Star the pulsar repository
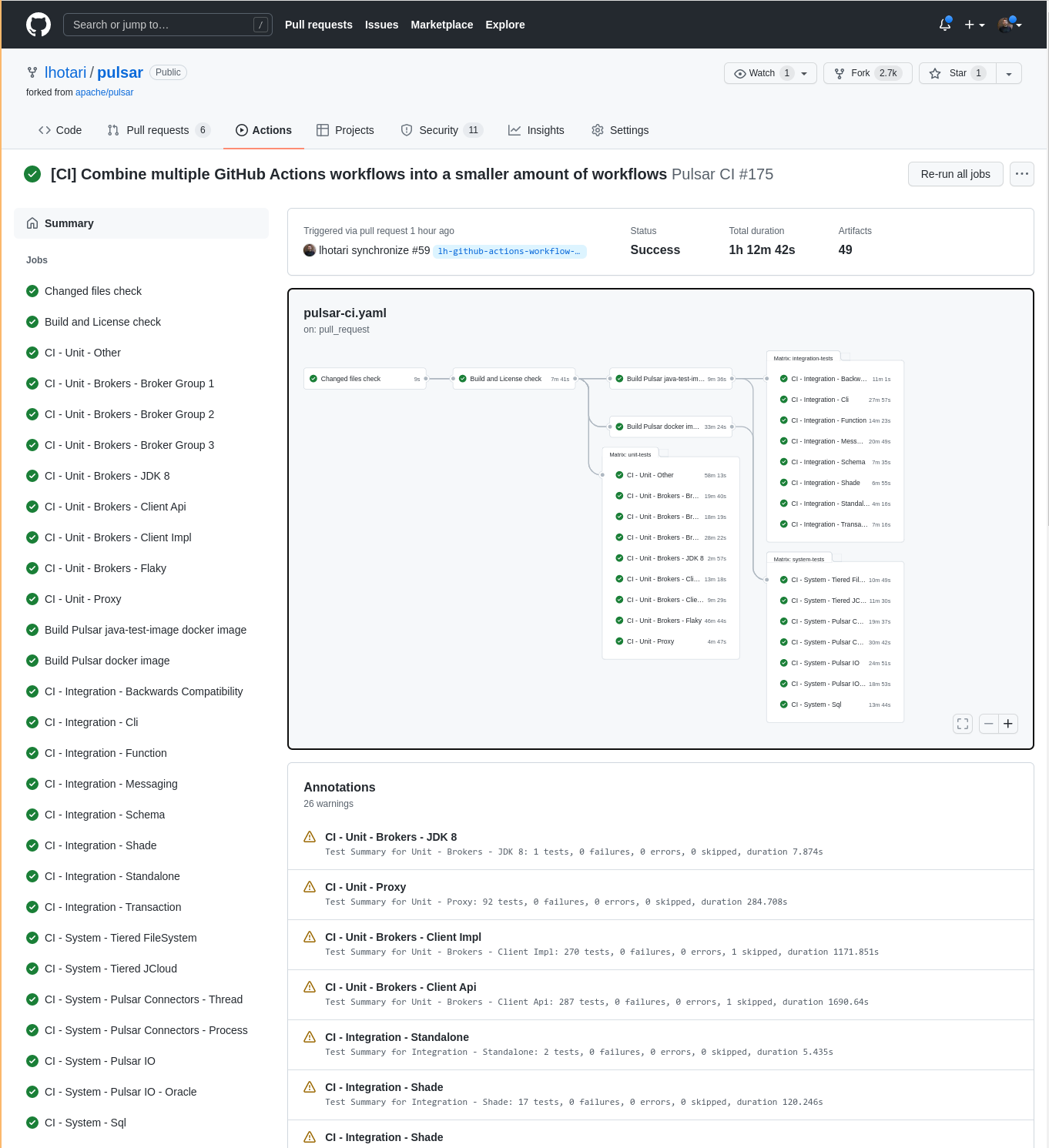 point(957,73)
